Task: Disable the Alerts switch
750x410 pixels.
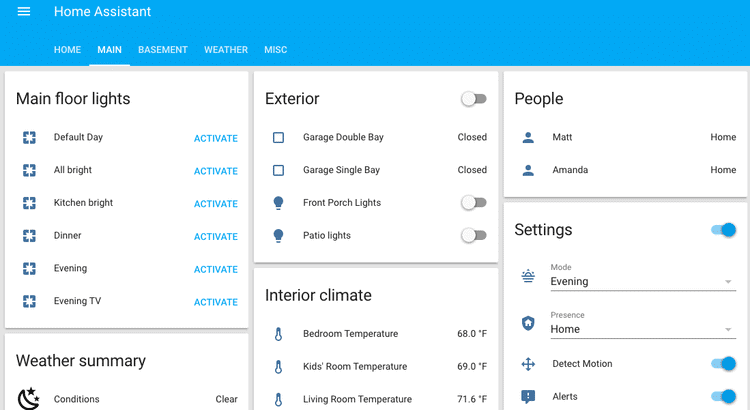Action: pyautogui.click(x=724, y=397)
